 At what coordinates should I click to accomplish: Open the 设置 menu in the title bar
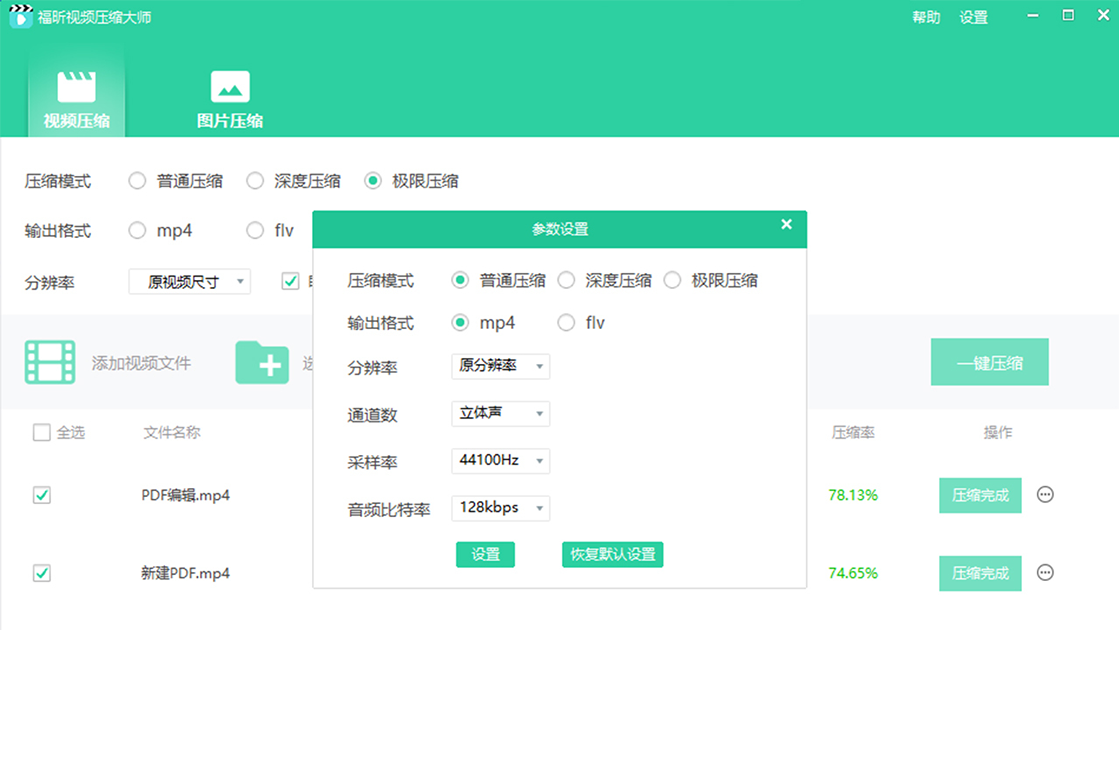point(974,17)
